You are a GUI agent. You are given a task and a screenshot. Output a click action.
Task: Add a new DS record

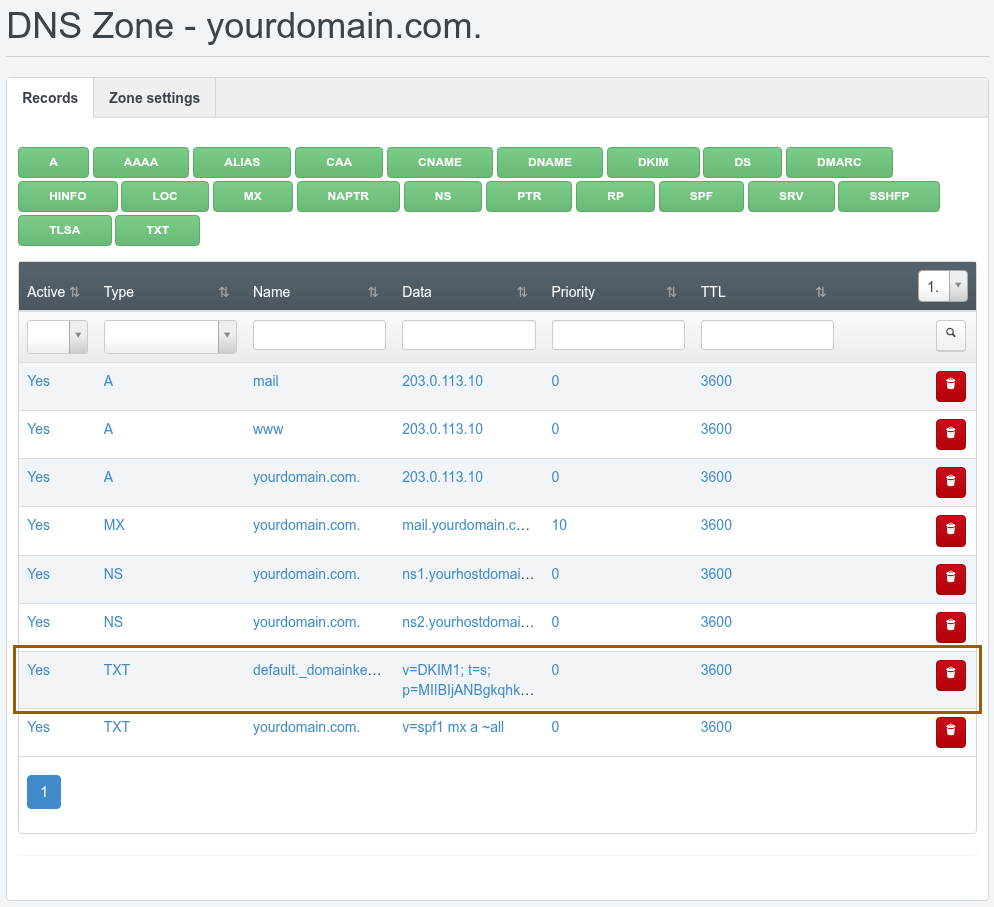pyautogui.click(x=742, y=162)
